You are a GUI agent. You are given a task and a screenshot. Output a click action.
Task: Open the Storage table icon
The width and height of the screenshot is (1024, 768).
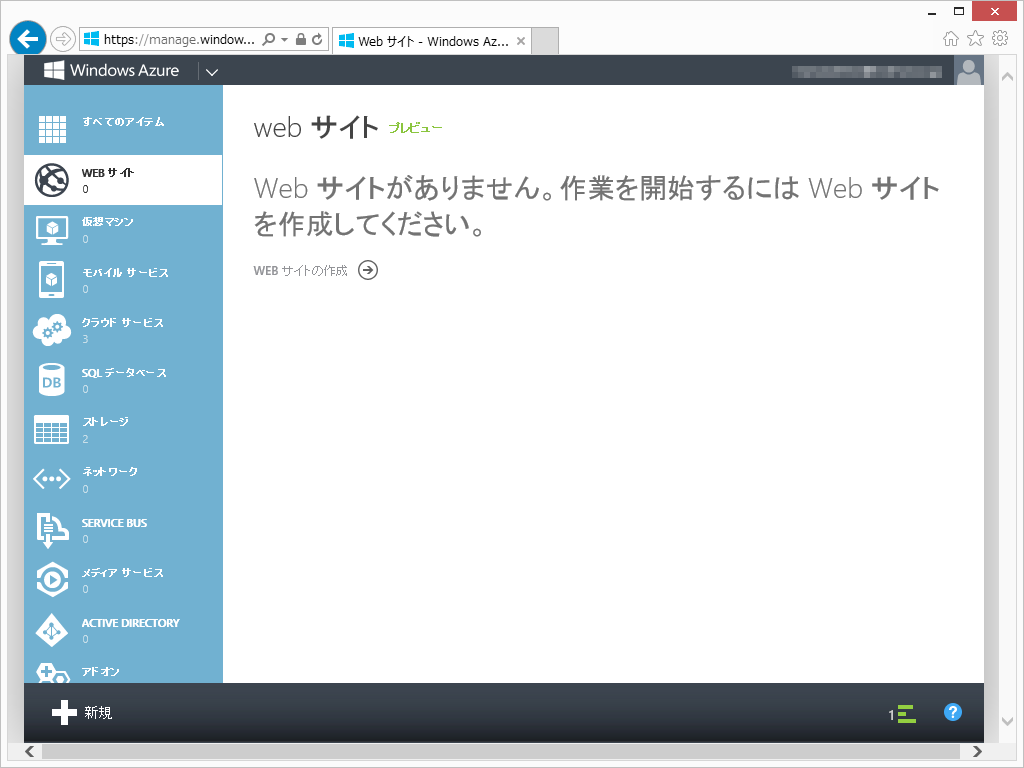tap(52, 430)
